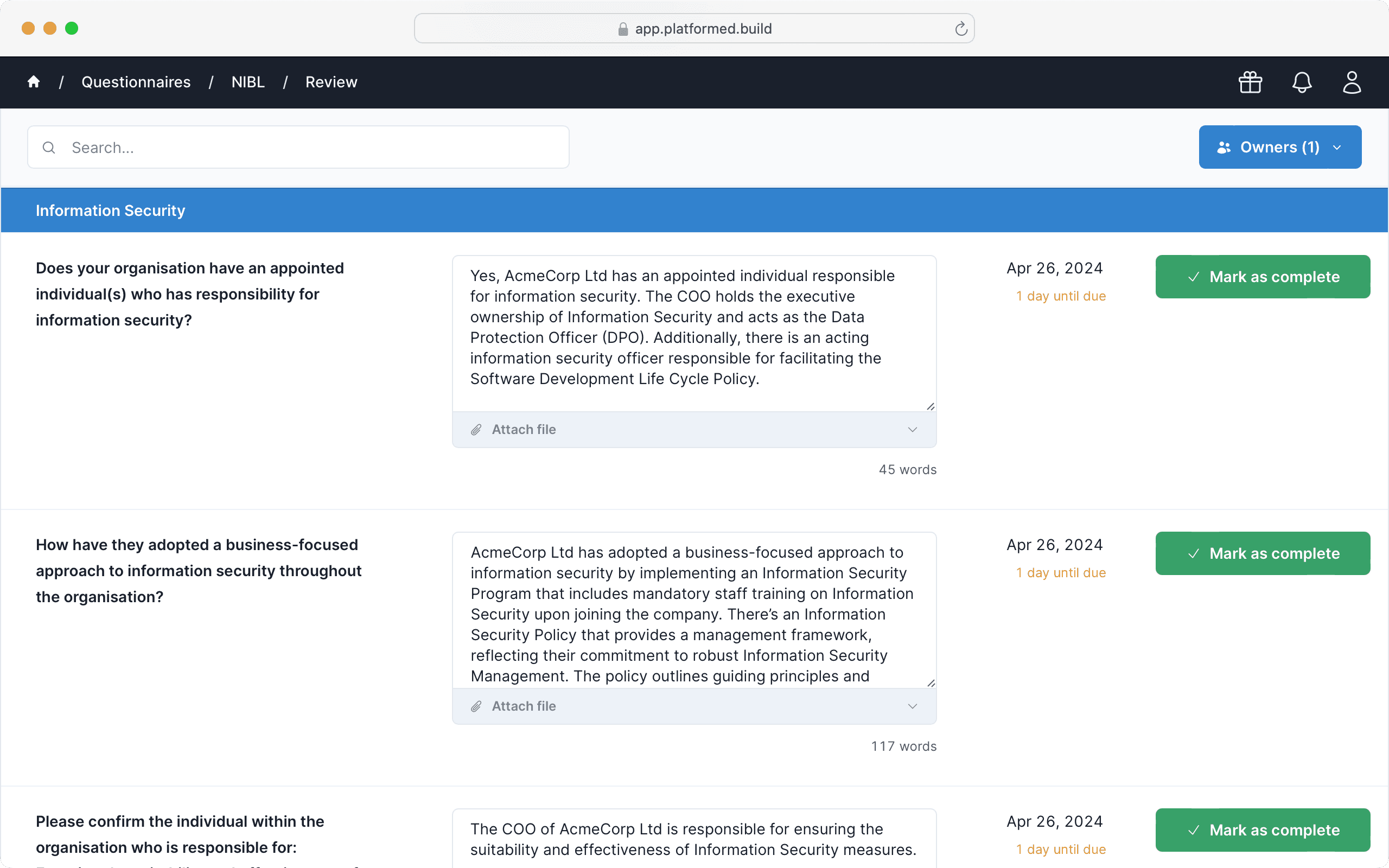Image resolution: width=1389 pixels, height=868 pixels.
Task: Open notifications bell
Action: click(x=1302, y=82)
